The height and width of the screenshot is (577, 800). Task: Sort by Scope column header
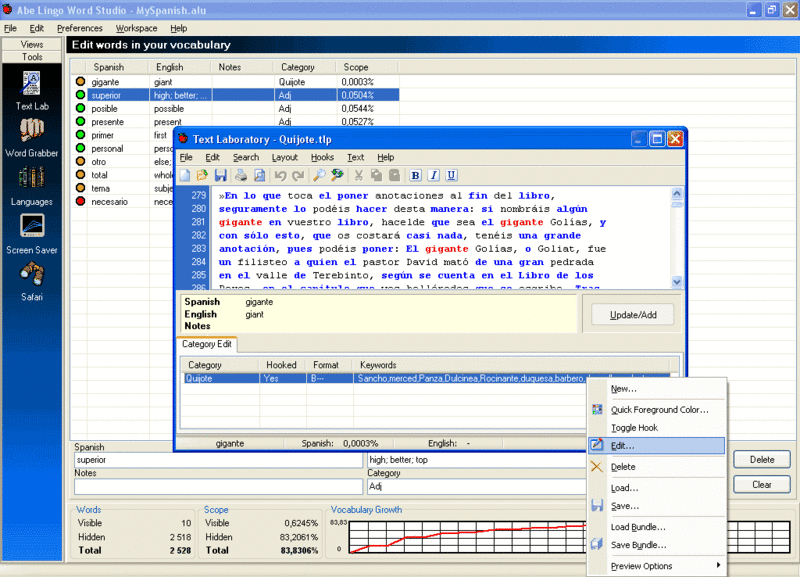tap(367, 67)
